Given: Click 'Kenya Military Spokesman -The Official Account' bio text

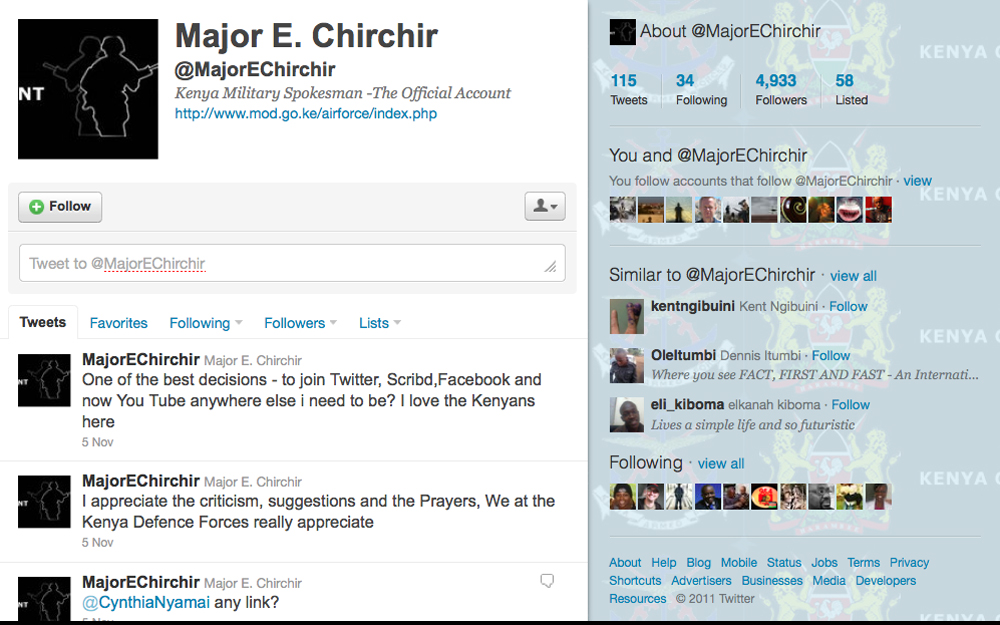Looking at the screenshot, I should pos(342,93).
